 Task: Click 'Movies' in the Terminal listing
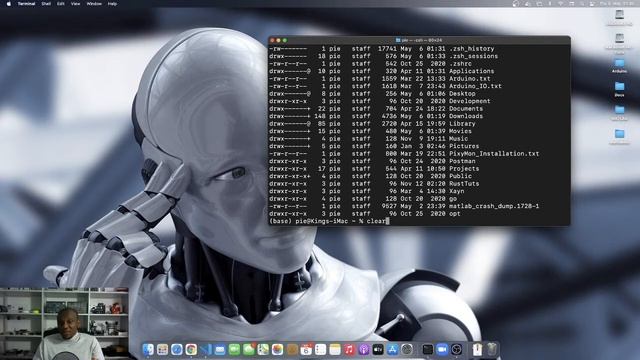point(460,131)
